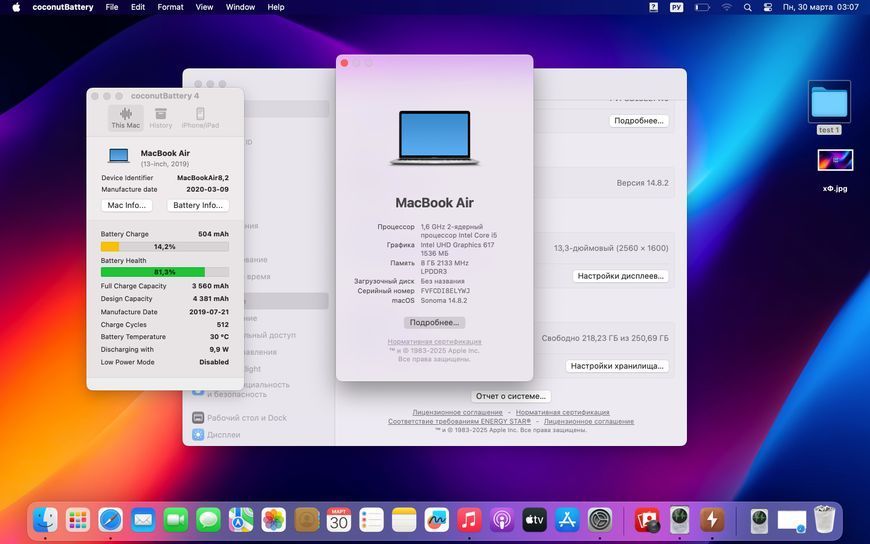Select the test 1 folder on desktop
The width and height of the screenshot is (870, 544).
coord(829,108)
